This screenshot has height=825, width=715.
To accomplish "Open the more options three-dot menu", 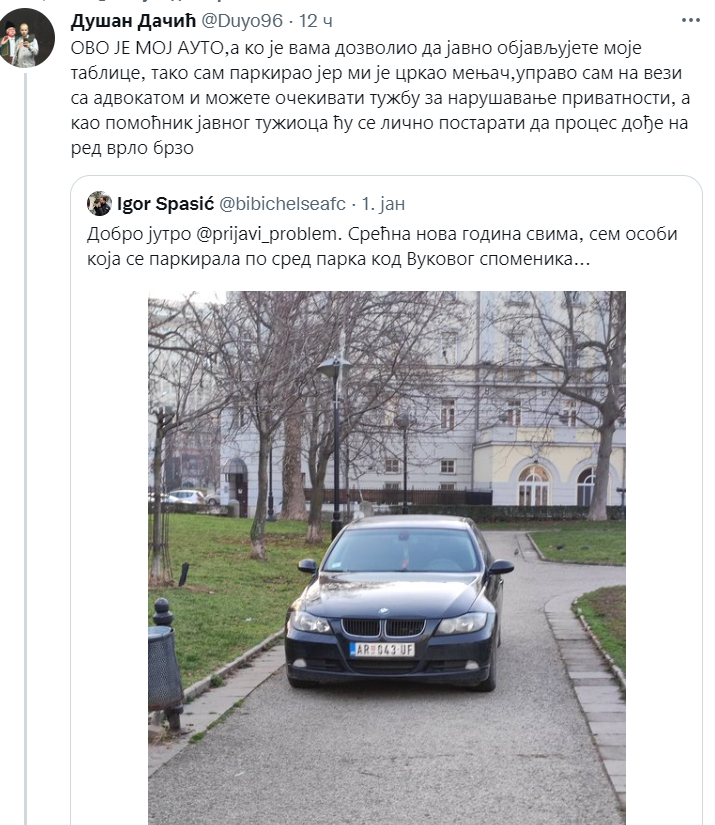I will pos(690,20).
